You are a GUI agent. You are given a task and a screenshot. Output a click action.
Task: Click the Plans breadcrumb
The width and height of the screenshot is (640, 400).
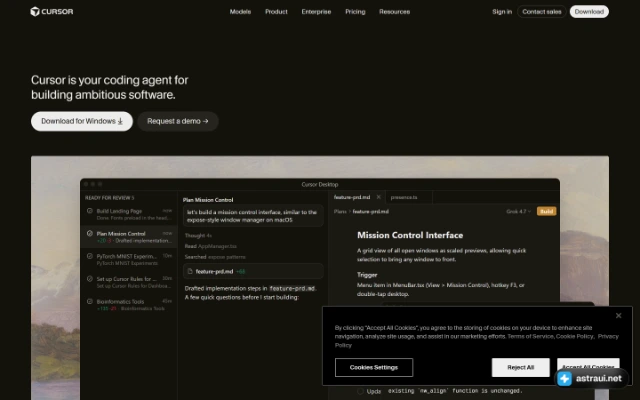tap(340, 211)
